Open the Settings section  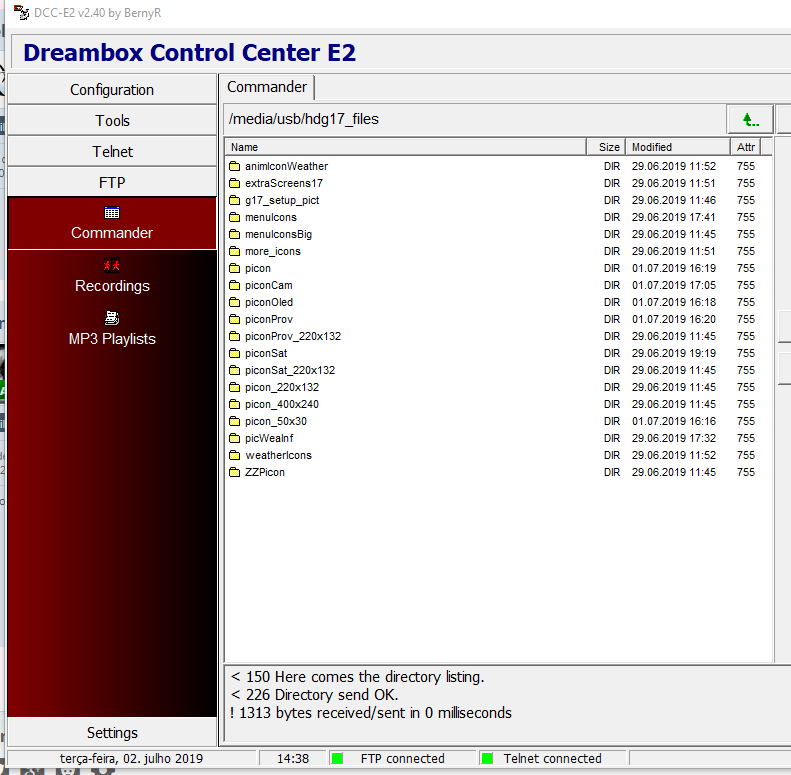[112, 732]
